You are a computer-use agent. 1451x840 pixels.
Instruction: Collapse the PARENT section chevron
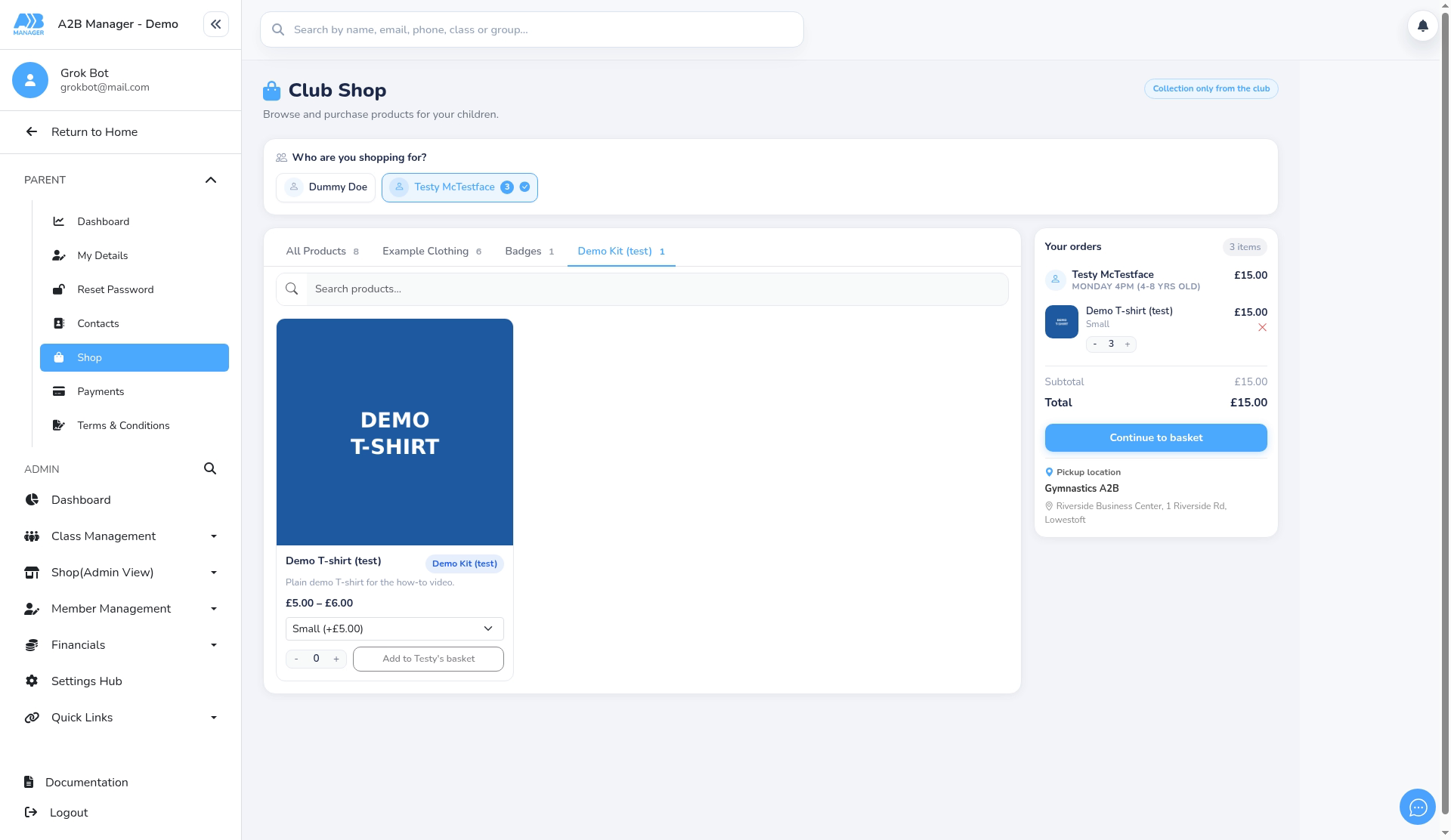click(x=211, y=180)
